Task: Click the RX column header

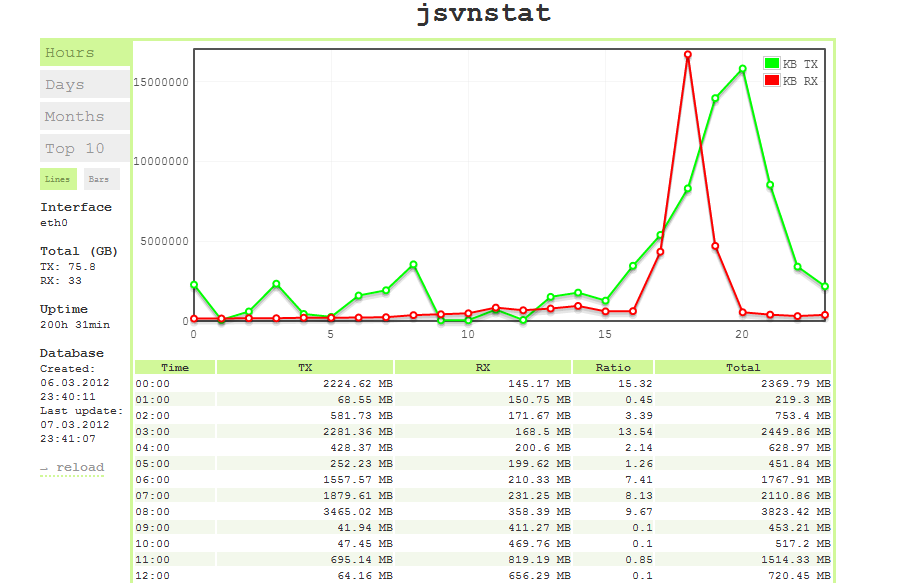Action: click(483, 367)
